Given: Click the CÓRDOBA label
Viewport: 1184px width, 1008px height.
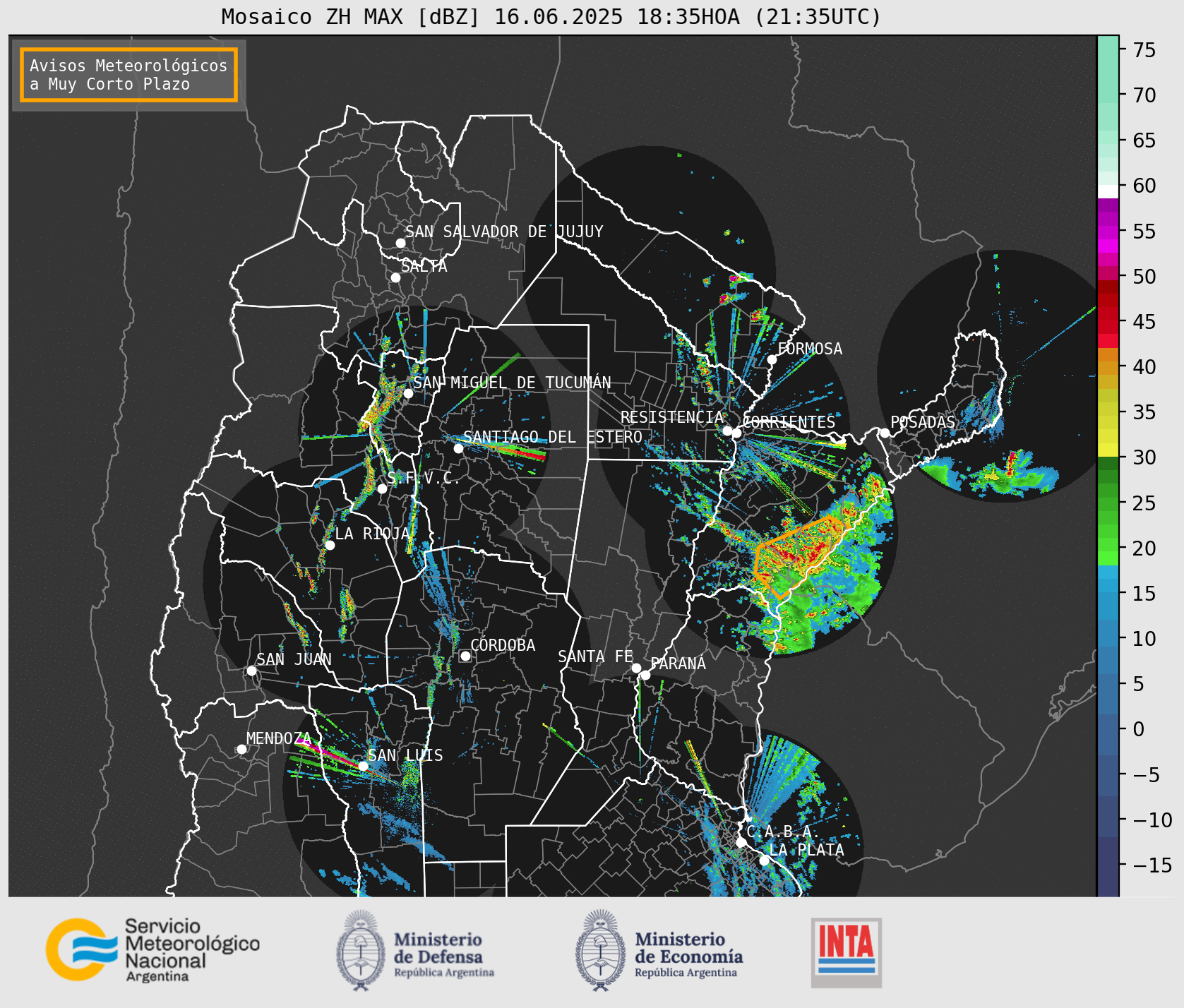Looking at the screenshot, I should coord(503,645).
